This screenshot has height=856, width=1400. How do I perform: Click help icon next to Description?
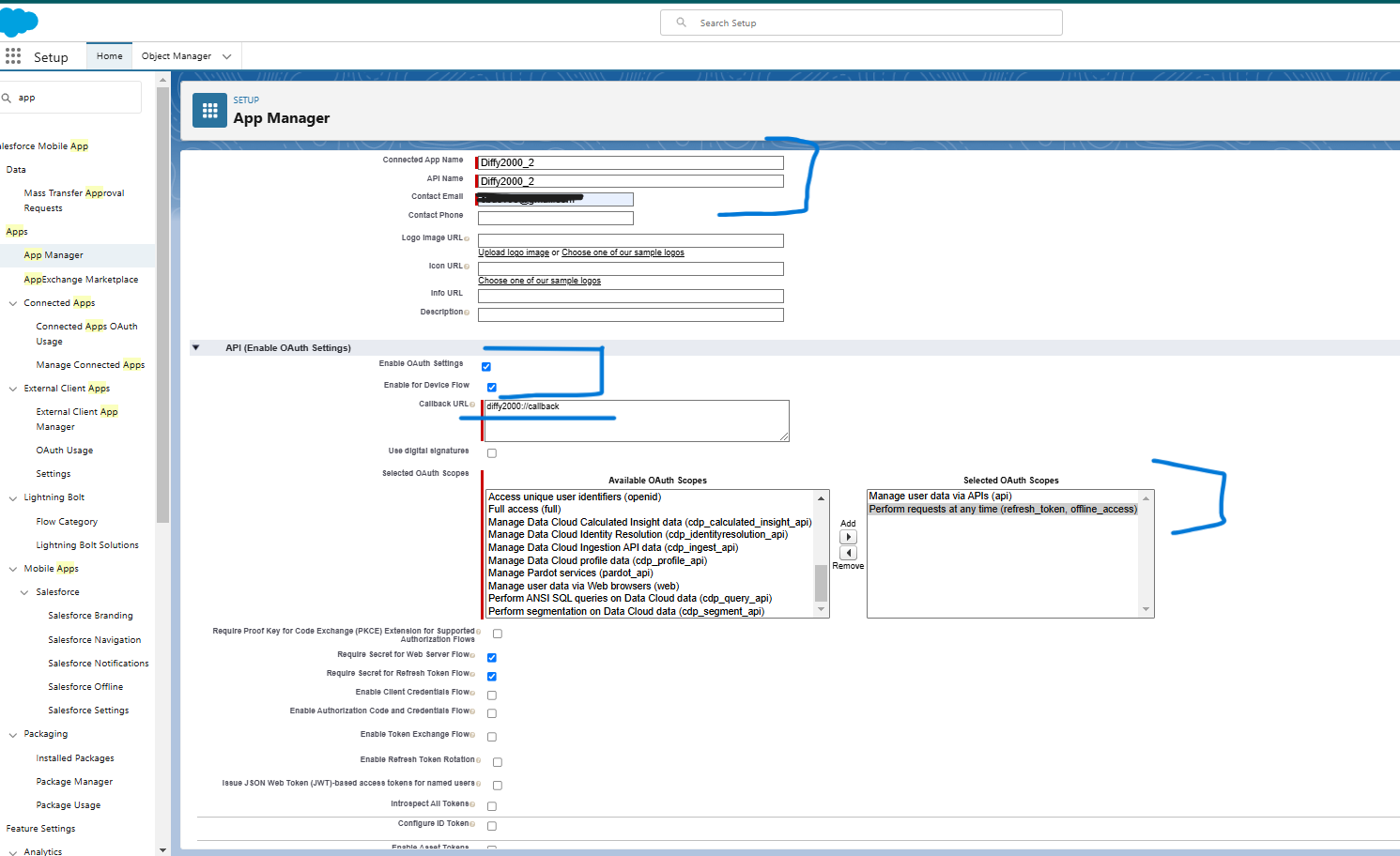[467, 313]
